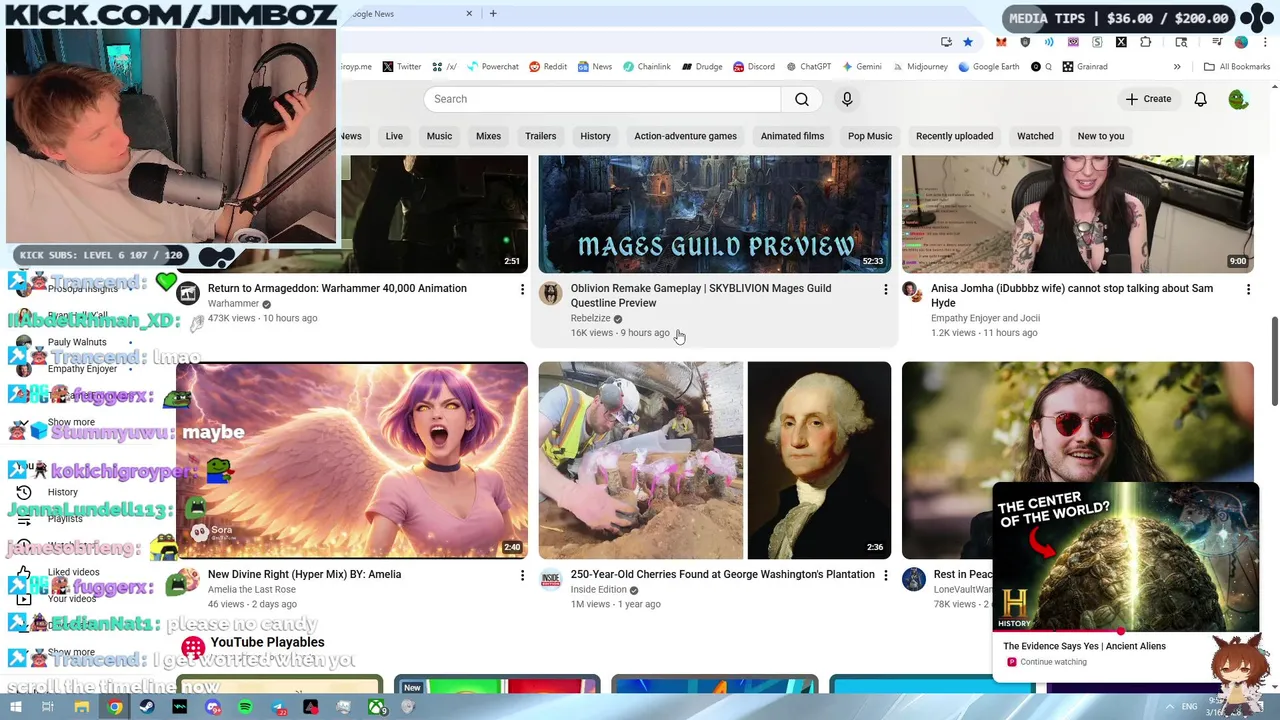Screen dimensions: 1280x720
Task: Select the Trailers filter chip
Action: point(540,136)
